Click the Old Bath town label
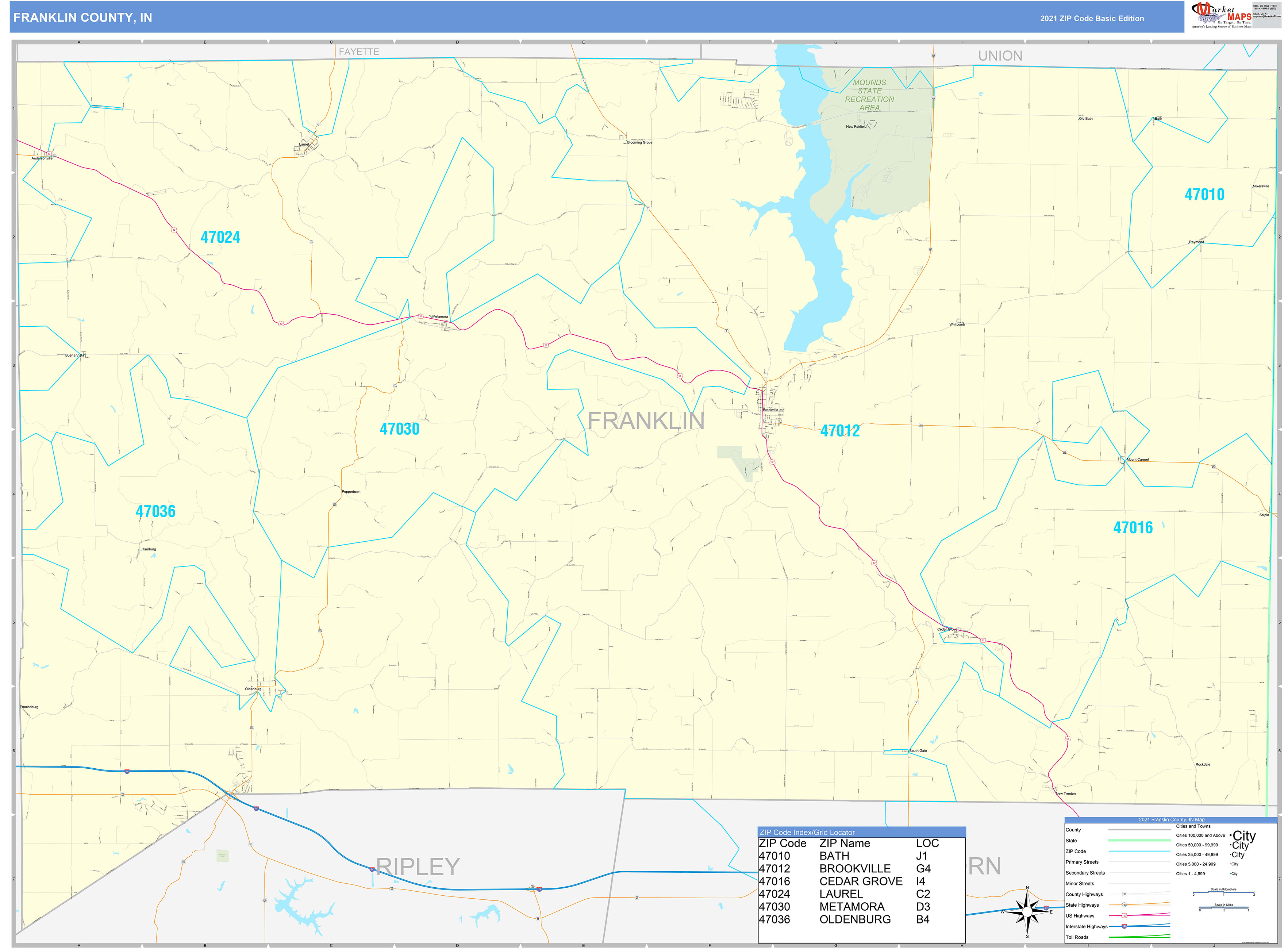Image resolution: width=1288 pixels, height=949 pixels. click(x=1086, y=118)
